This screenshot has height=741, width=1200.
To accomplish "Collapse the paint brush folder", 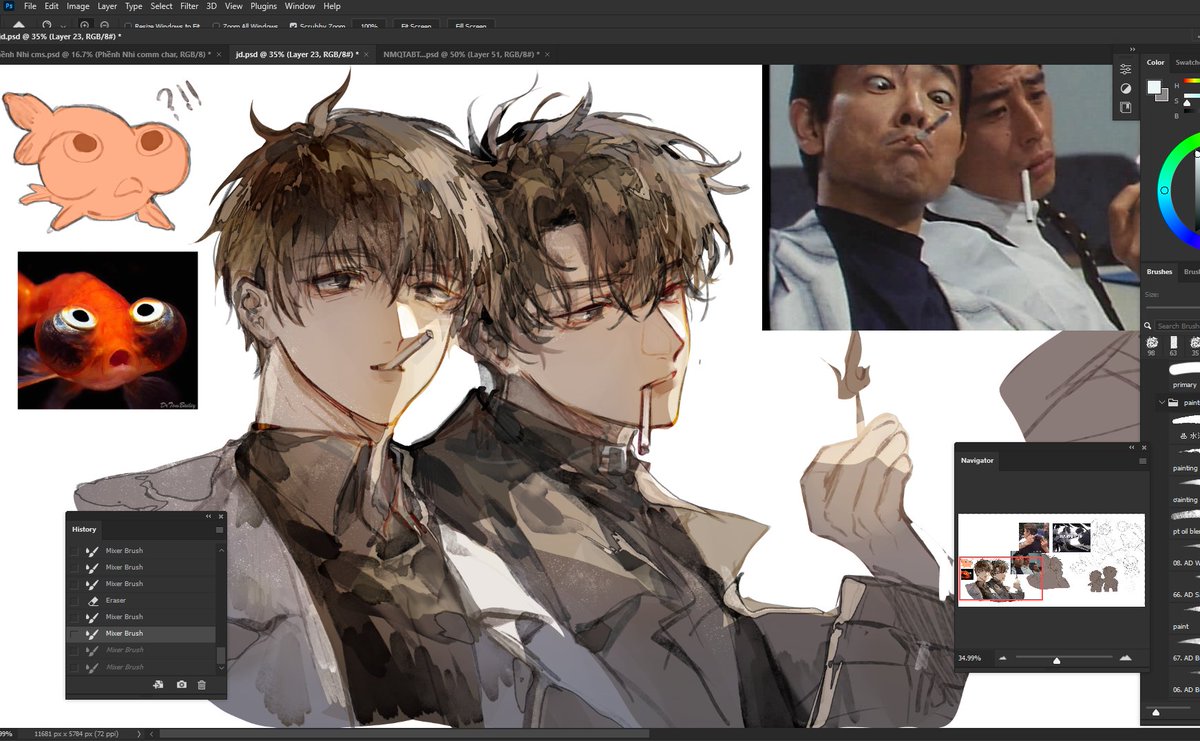I will 1162,403.
